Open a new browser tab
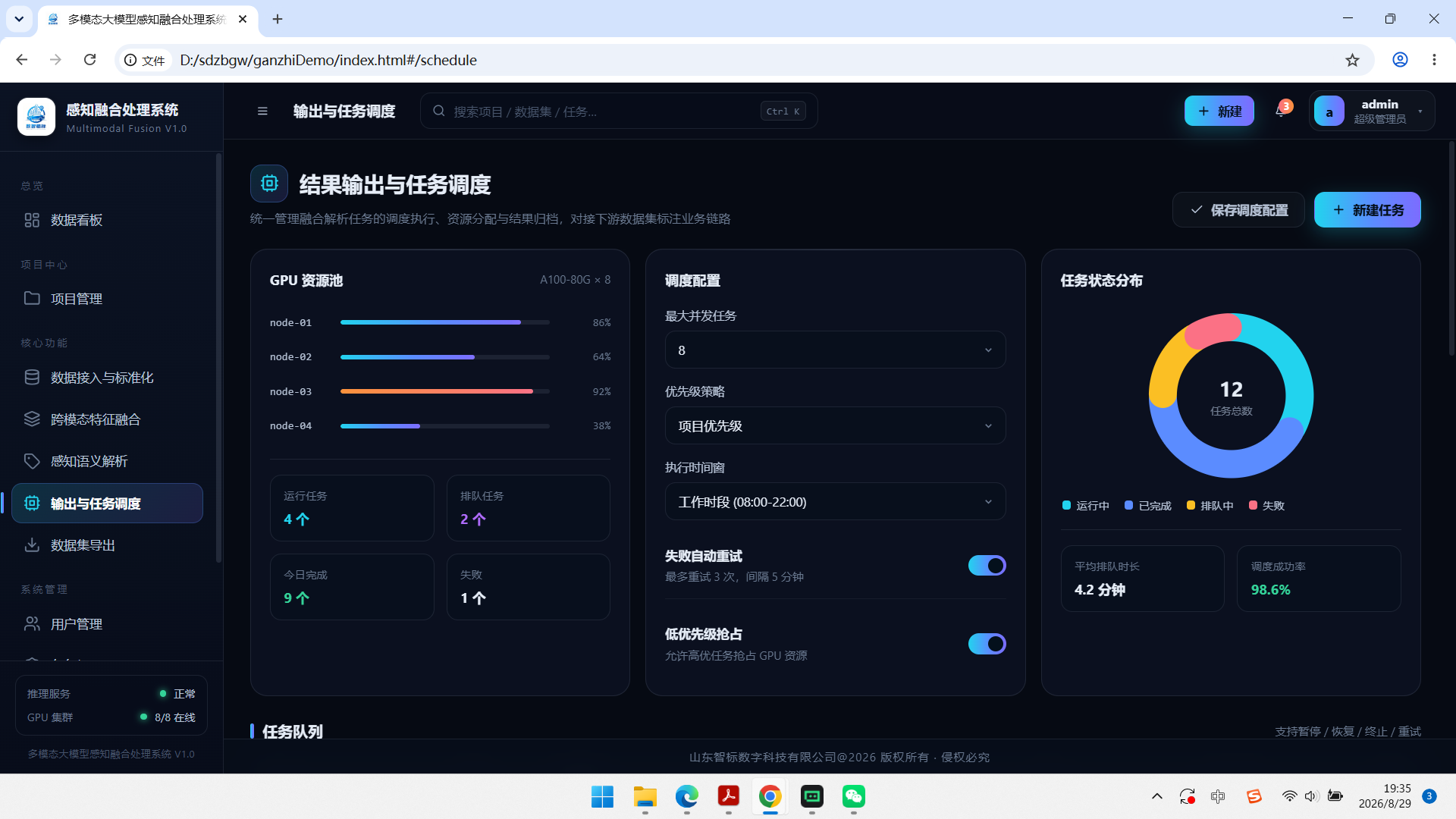The image size is (1456, 819). 278,19
